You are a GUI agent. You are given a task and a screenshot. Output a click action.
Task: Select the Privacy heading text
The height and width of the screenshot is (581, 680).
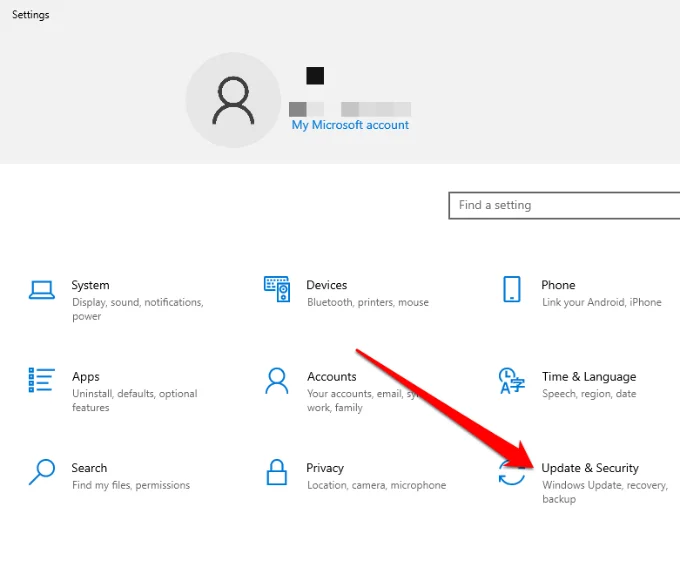[325, 468]
